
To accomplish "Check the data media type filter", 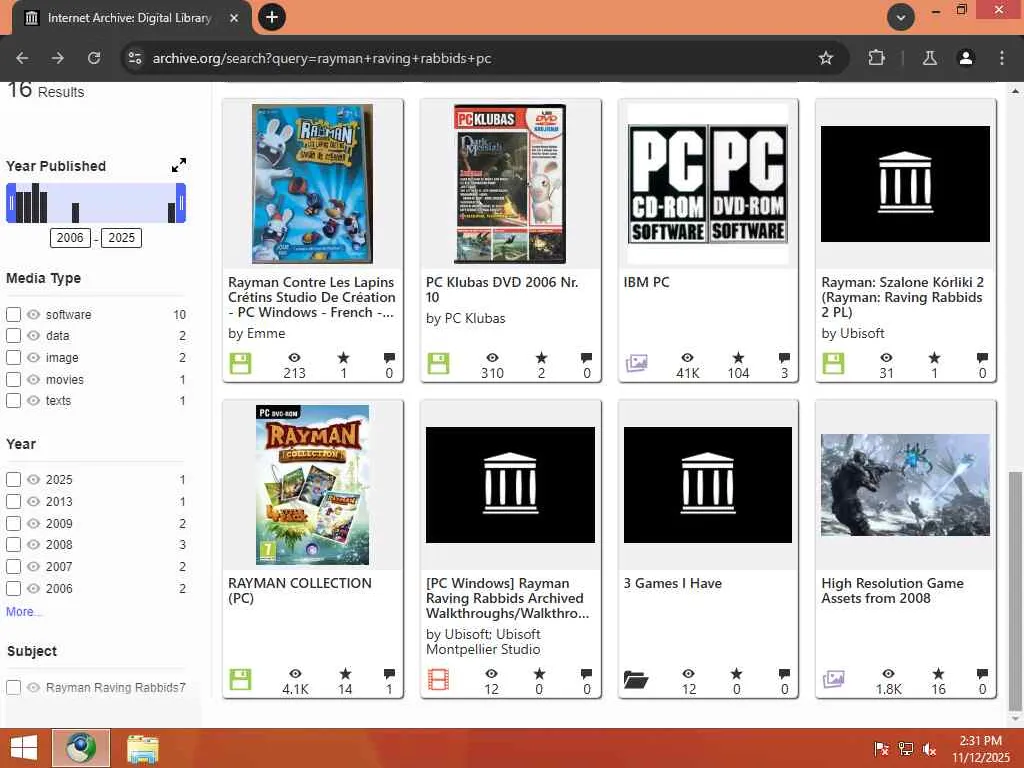I will click(13, 336).
